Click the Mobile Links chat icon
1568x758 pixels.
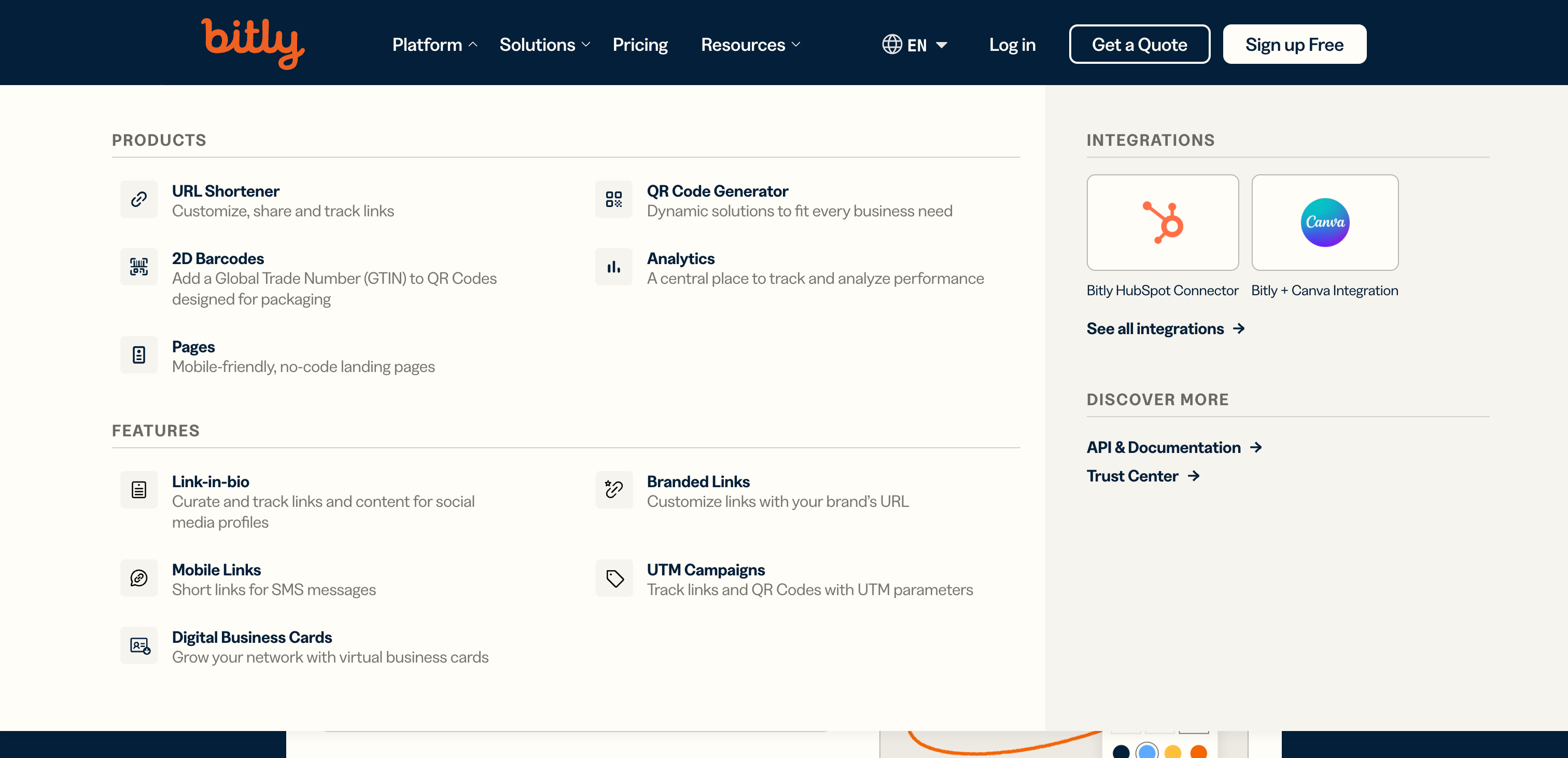(139, 578)
